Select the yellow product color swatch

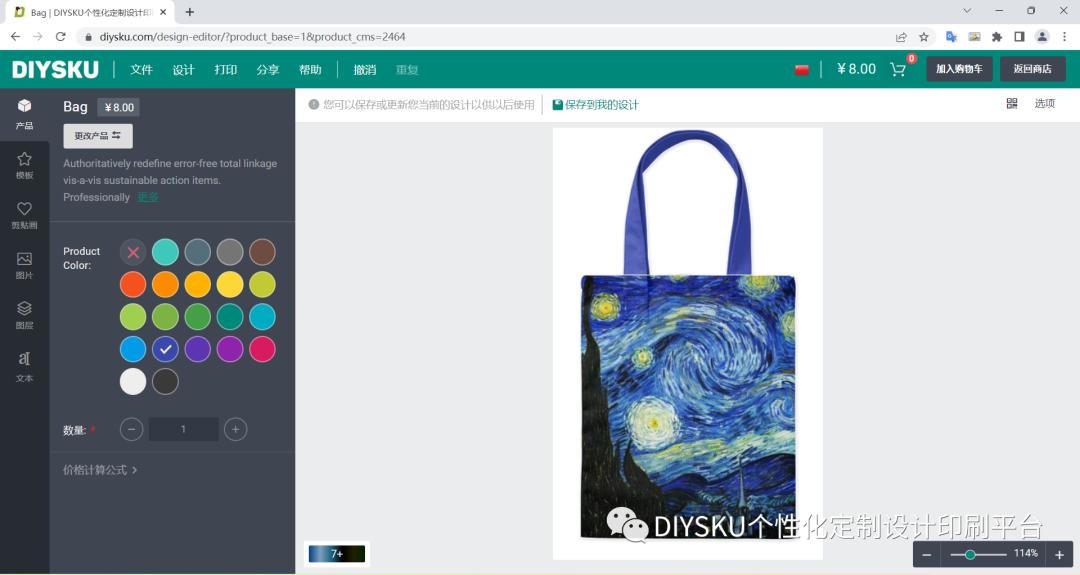click(x=230, y=284)
